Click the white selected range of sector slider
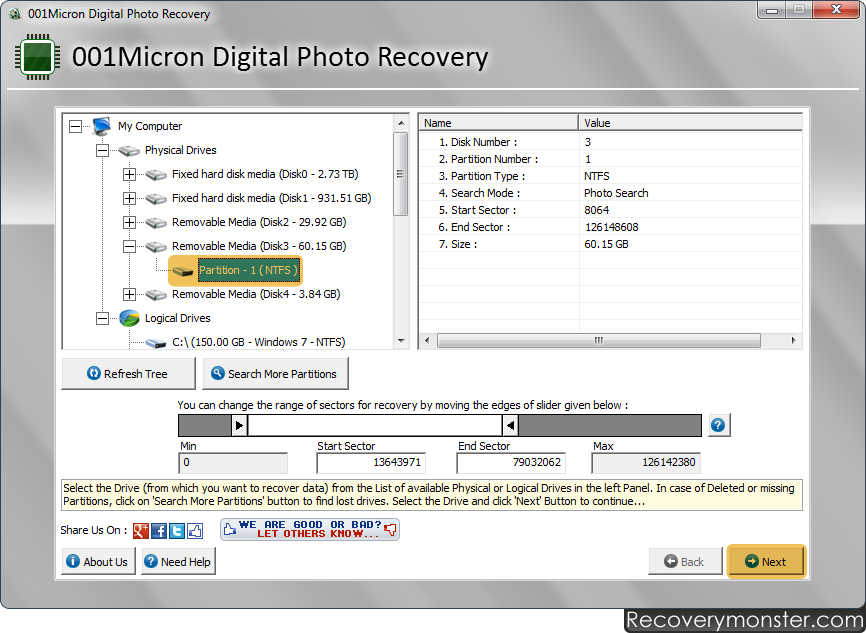The width and height of the screenshot is (866, 633). pos(375,425)
